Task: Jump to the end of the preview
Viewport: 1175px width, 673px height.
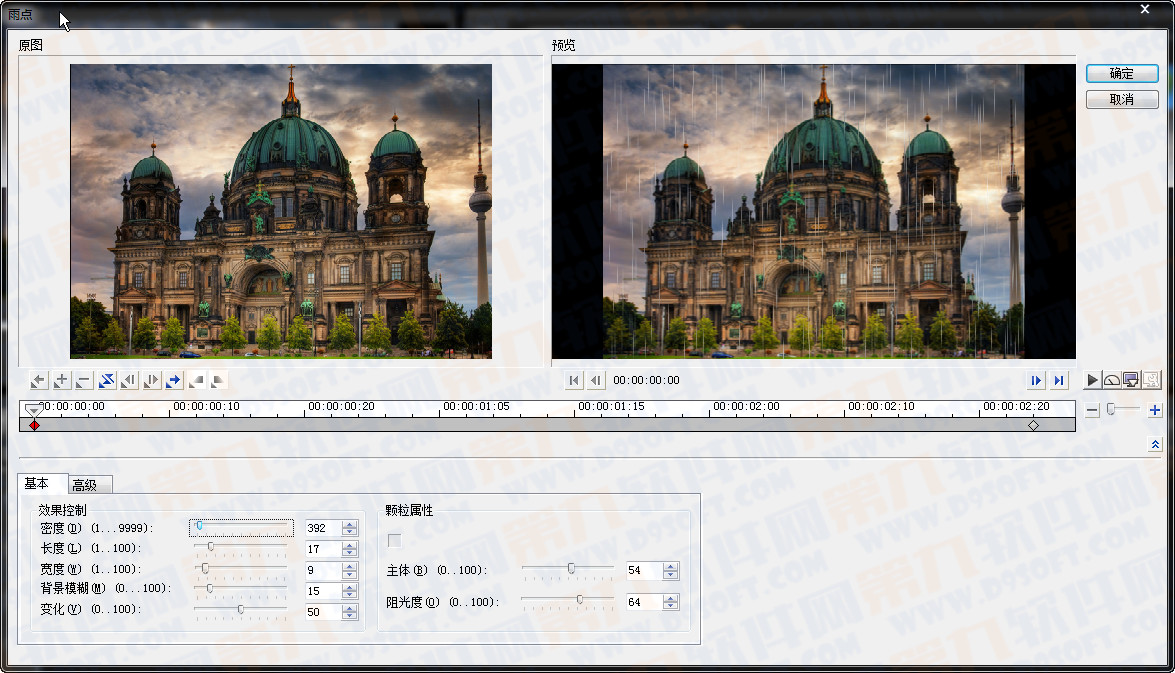Action: (1058, 381)
